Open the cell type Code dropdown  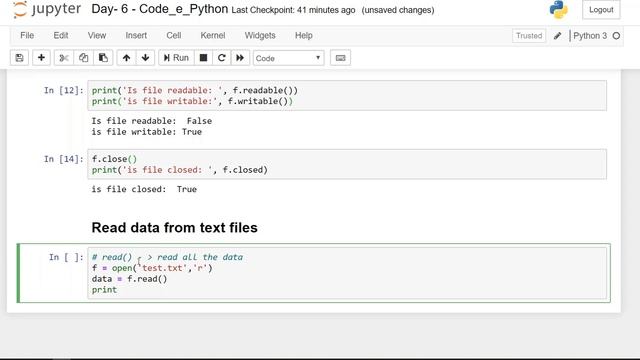pos(289,58)
